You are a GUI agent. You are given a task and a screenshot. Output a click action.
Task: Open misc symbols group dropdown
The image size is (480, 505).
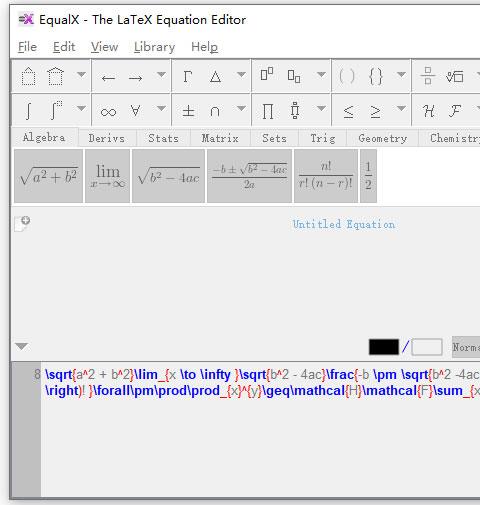[x=161, y=108]
